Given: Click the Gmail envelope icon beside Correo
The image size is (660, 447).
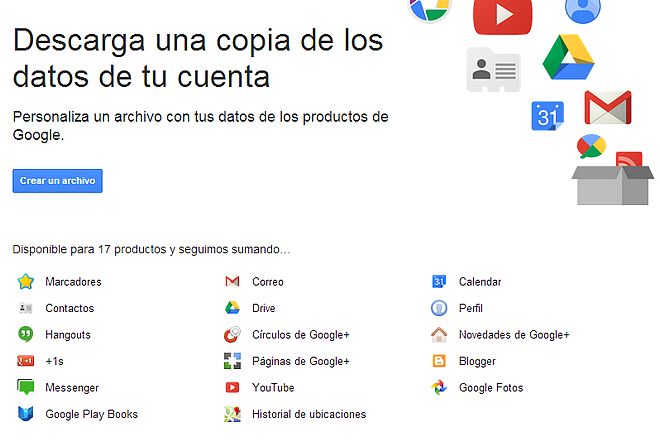Looking at the screenshot, I should pyautogui.click(x=232, y=282).
